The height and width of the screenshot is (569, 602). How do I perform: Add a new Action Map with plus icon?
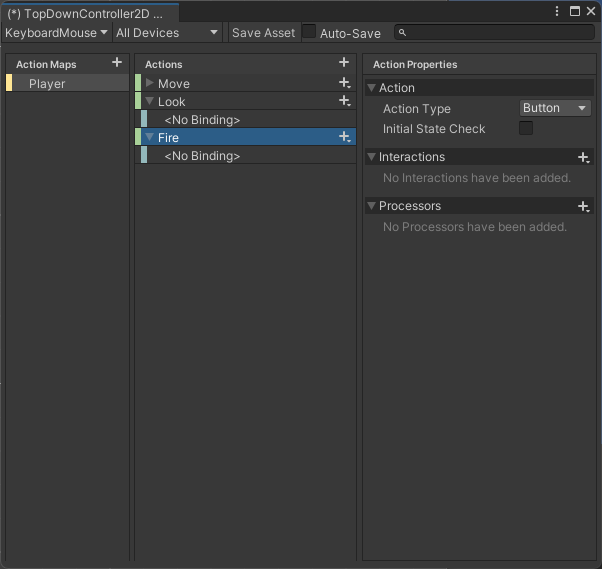pyautogui.click(x=117, y=62)
